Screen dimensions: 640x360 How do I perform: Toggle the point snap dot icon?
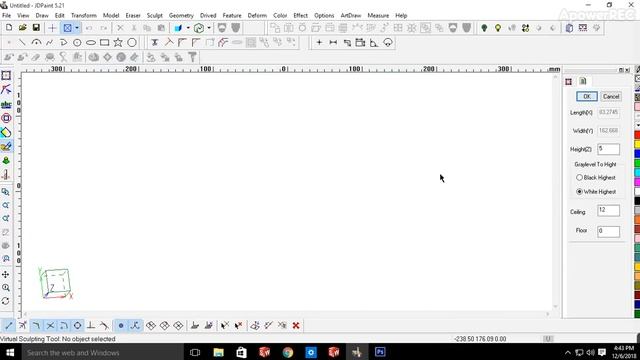tap(121, 325)
